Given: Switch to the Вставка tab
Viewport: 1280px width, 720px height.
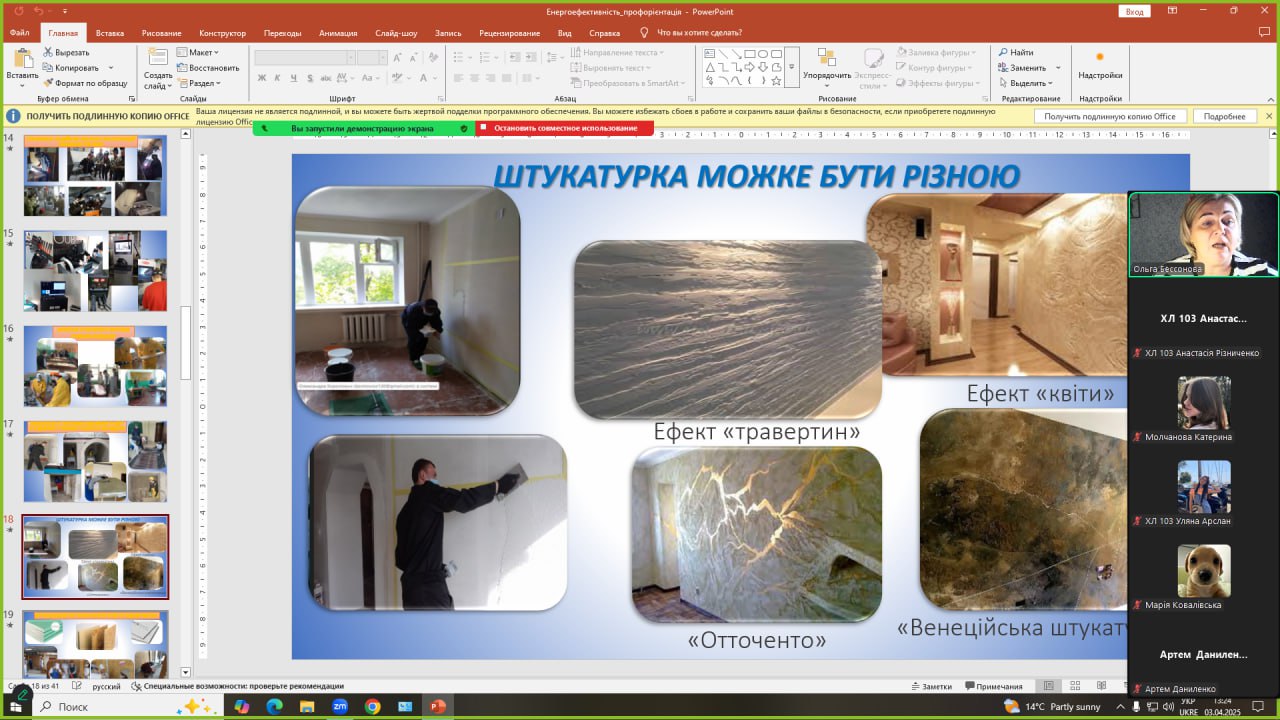Looking at the screenshot, I should coord(110,33).
